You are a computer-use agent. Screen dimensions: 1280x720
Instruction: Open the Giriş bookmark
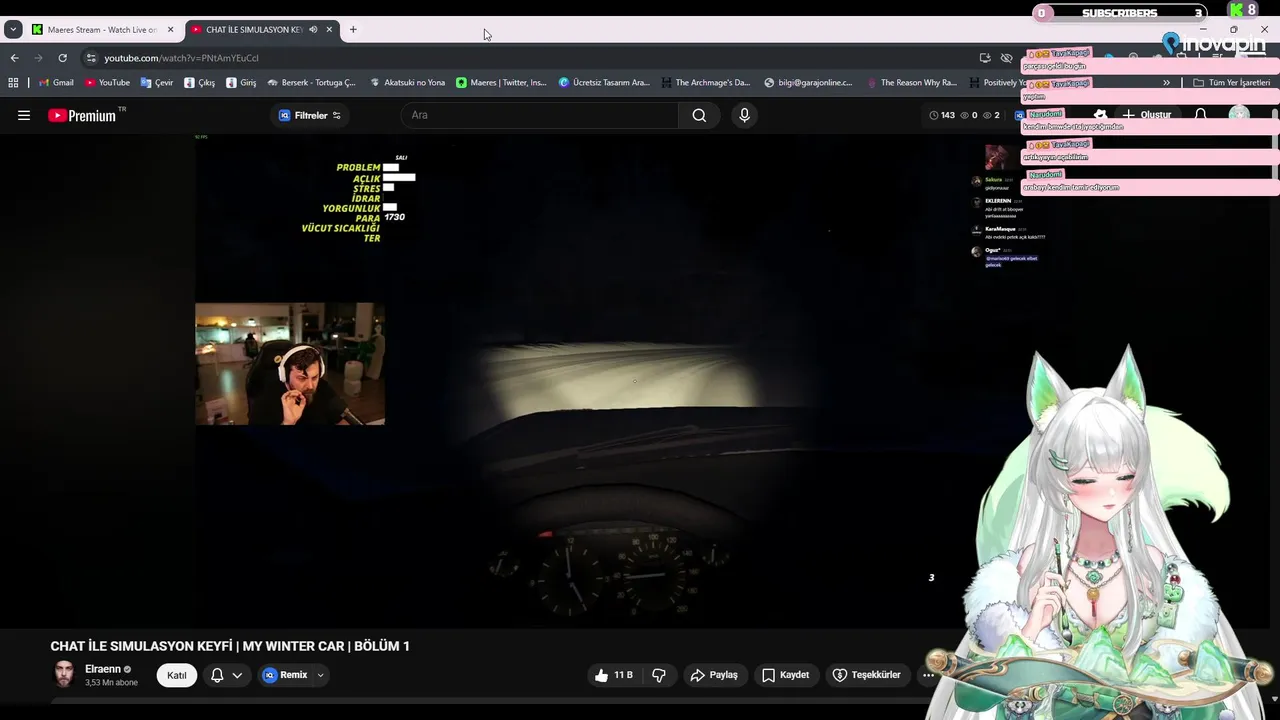click(241, 83)
